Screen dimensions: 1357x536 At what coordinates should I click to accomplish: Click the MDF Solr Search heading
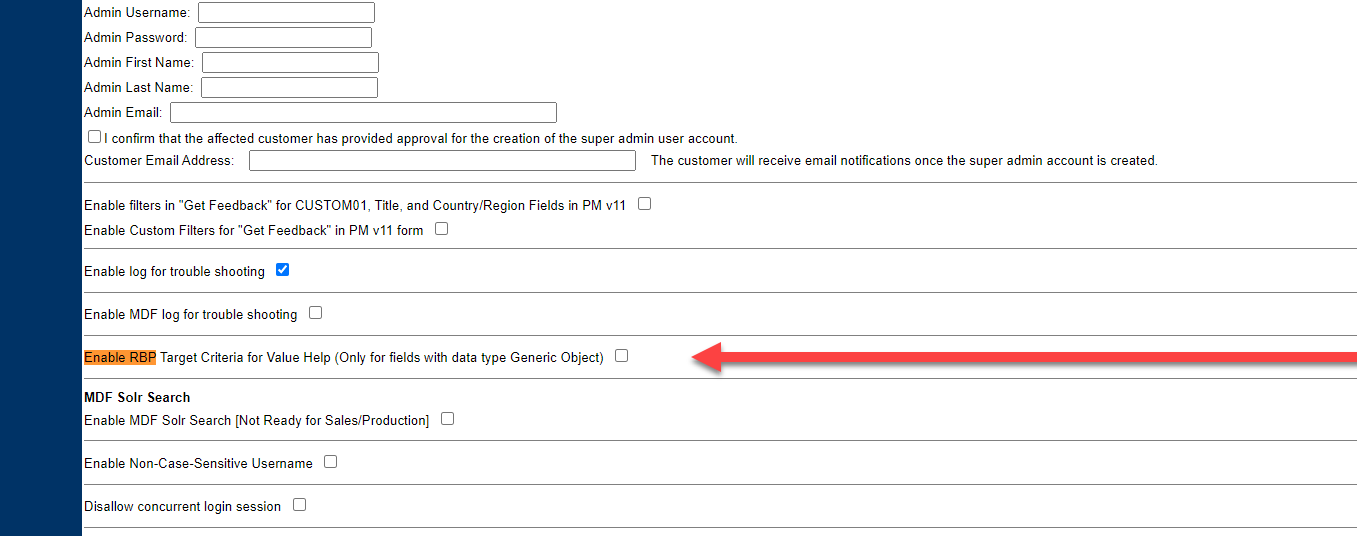point(137,397)
